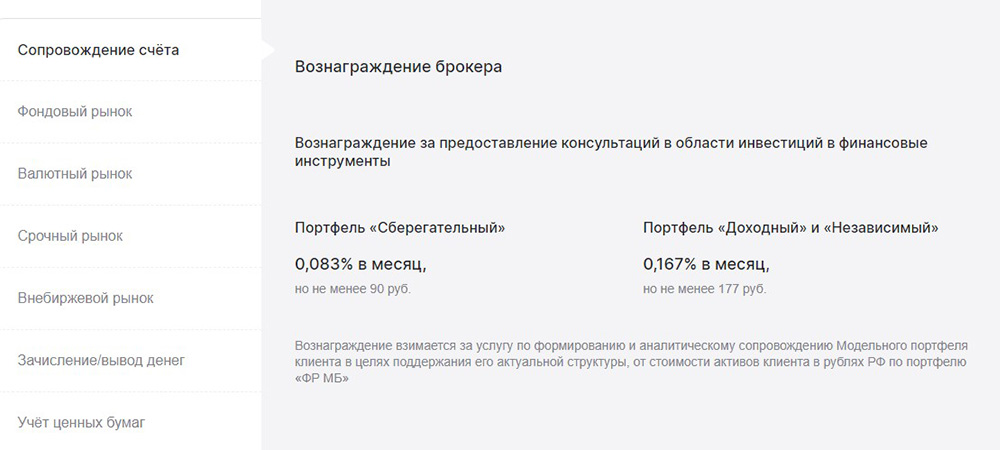Click the 0,167% в месяц rate
The width and height of the screenshot is (1000, 450).
(x=707, y=265)
